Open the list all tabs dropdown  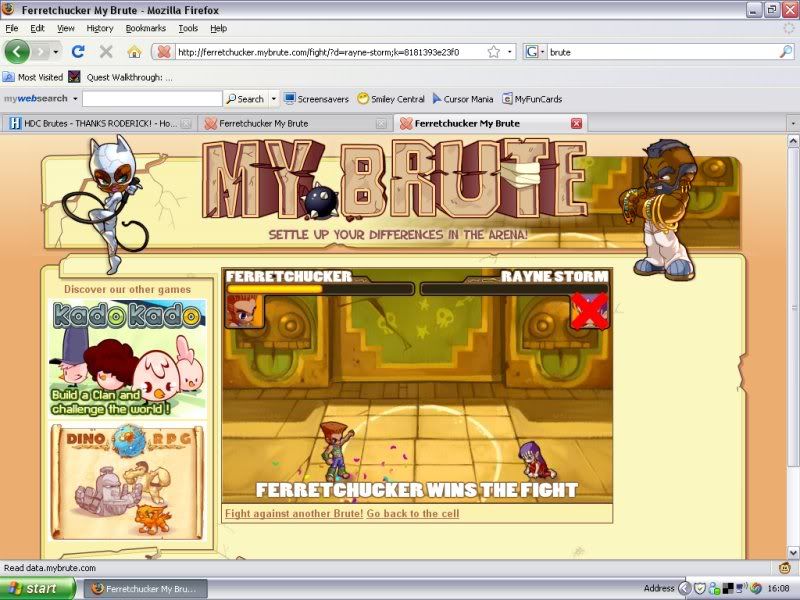point(793,123)
